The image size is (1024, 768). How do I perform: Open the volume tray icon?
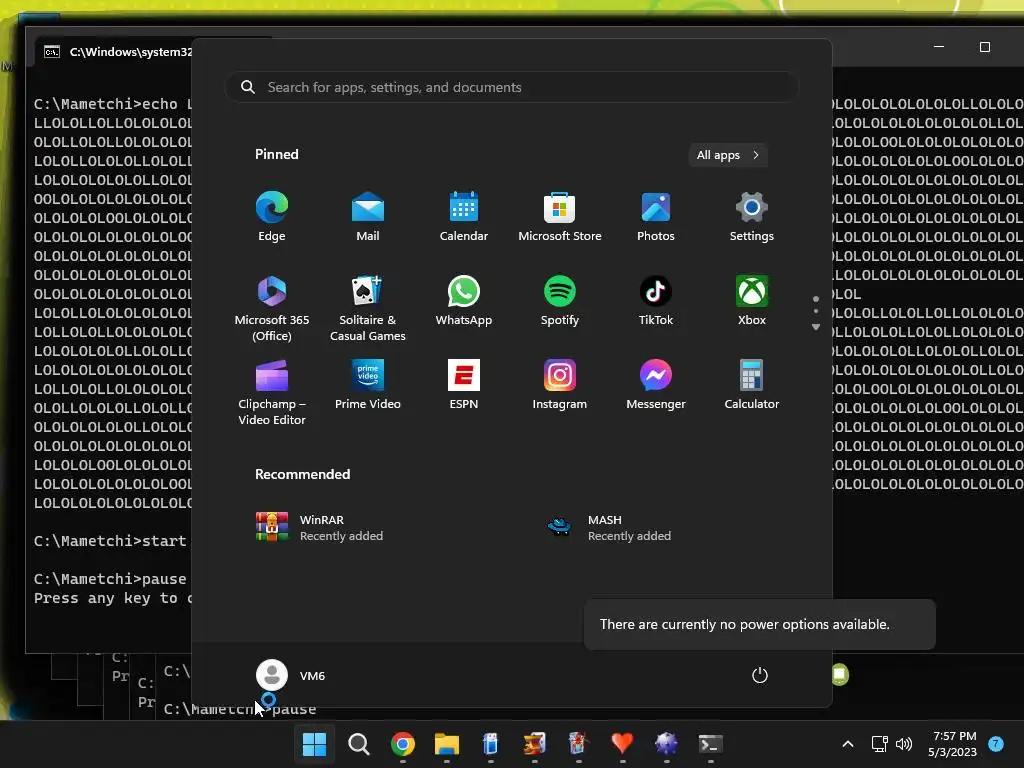pyautogui.click(x=904, y=744)
